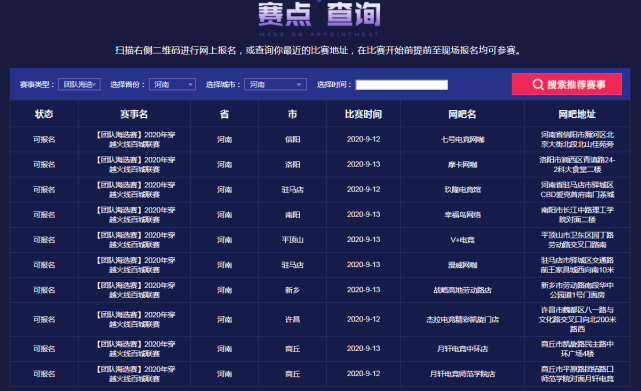This screenshot has height=391, width=641.
Task: Click the 选择时间 date input field
Action: [401, 85]
